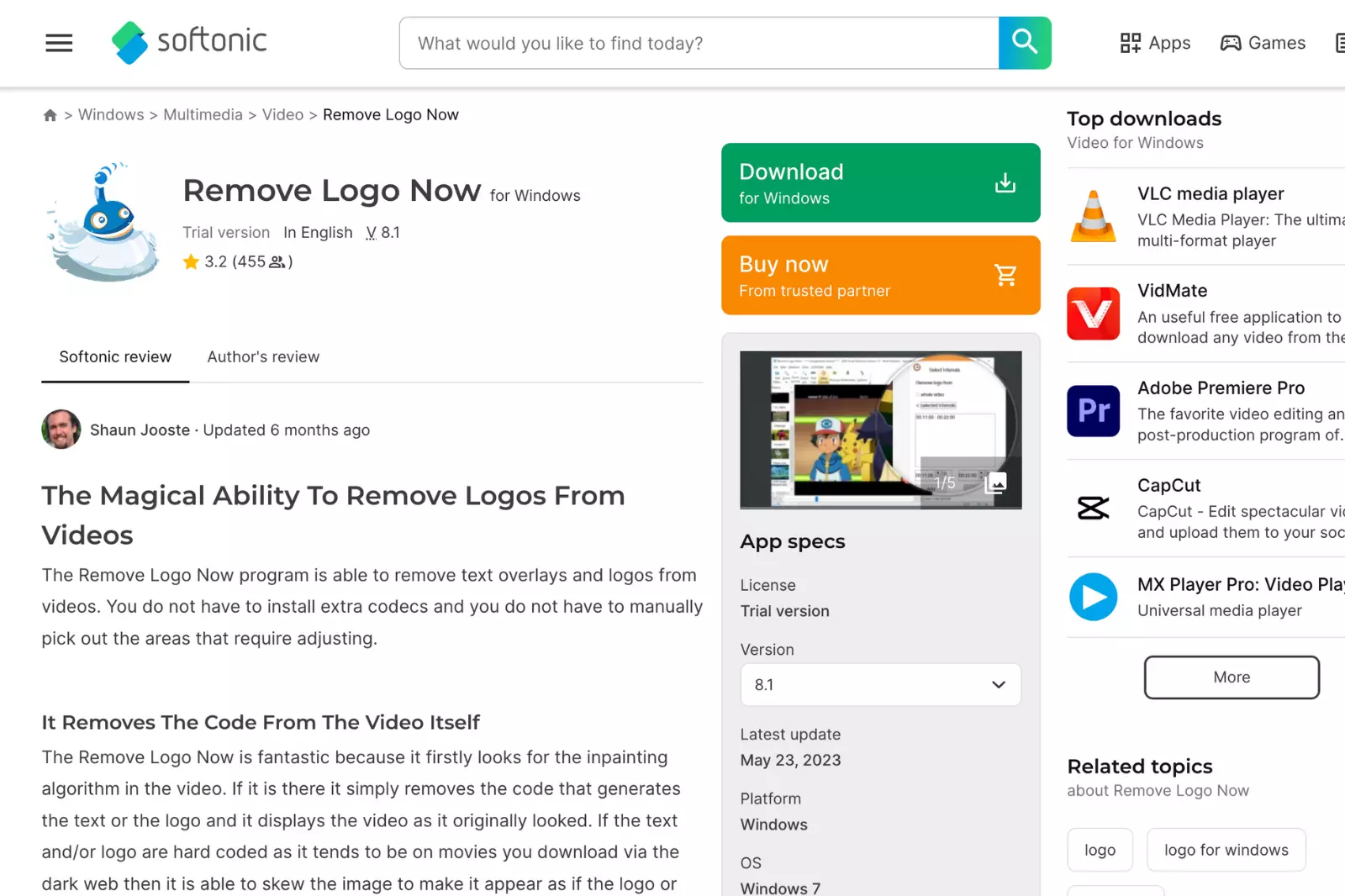
Task: Click the user votes icon next to 455
Action: point(277,262)
